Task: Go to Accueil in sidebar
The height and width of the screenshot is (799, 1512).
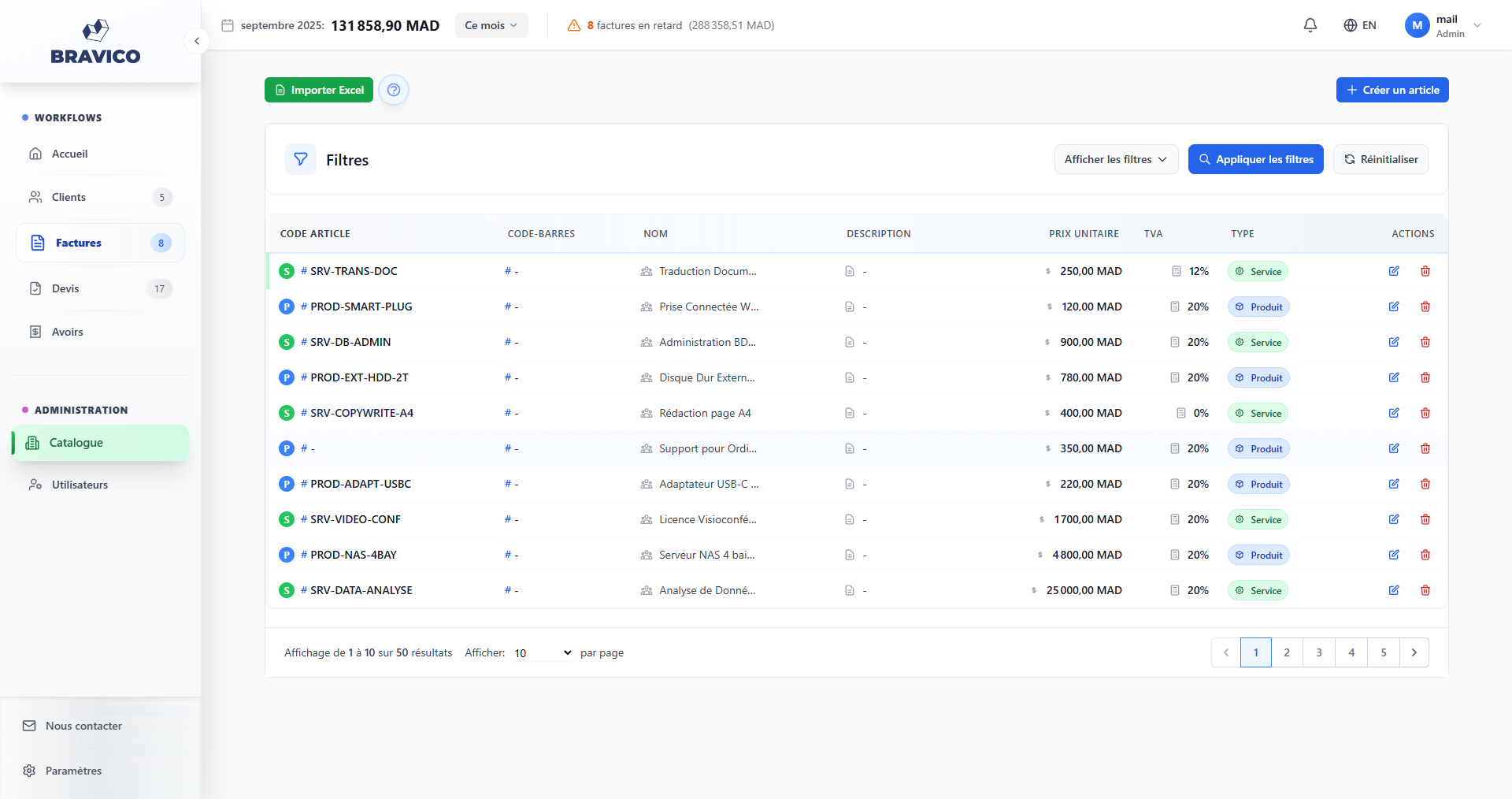Action: 100,154
